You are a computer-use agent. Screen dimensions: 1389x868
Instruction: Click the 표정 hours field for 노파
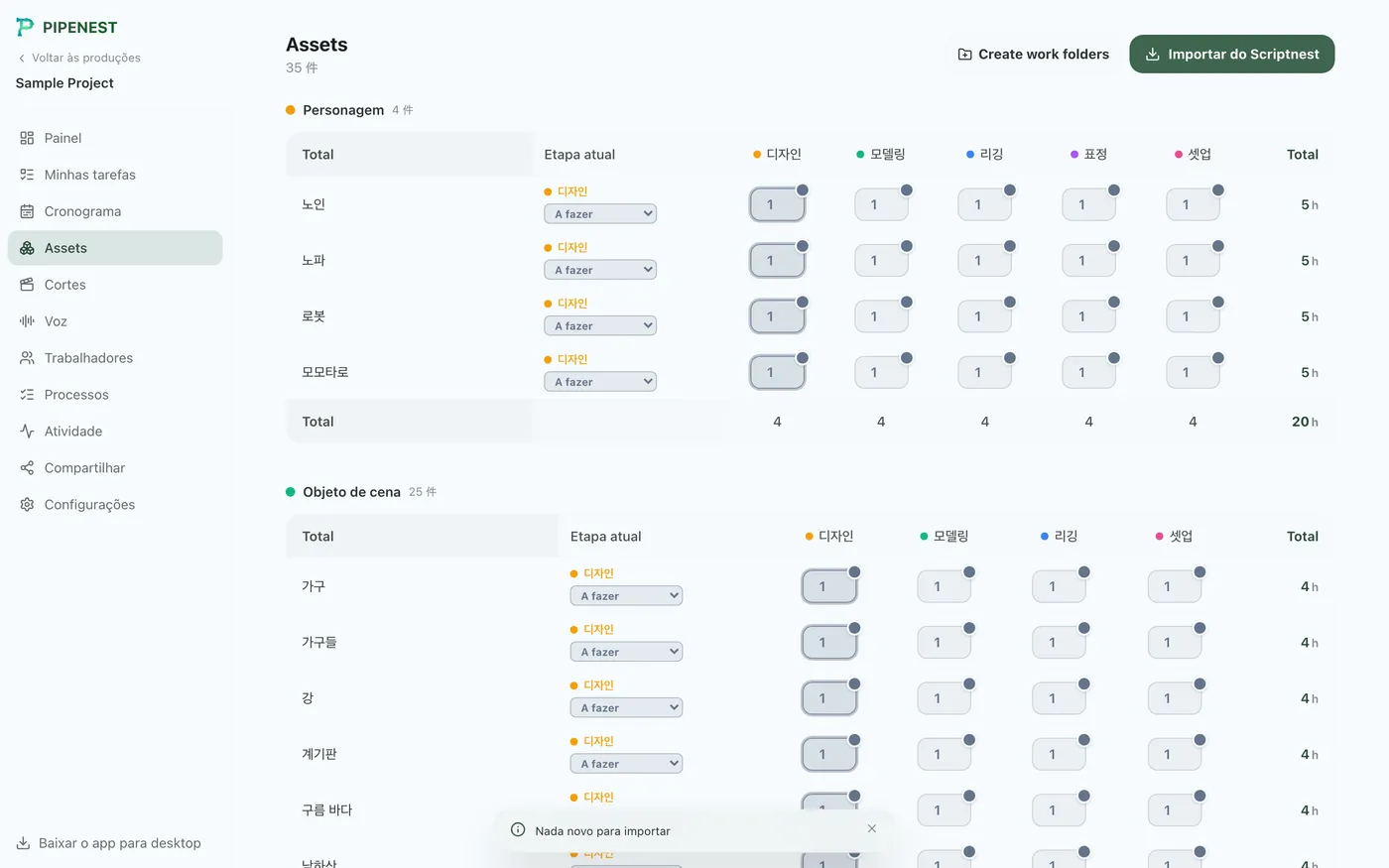pyautogui.click(x=1088, y=261)
